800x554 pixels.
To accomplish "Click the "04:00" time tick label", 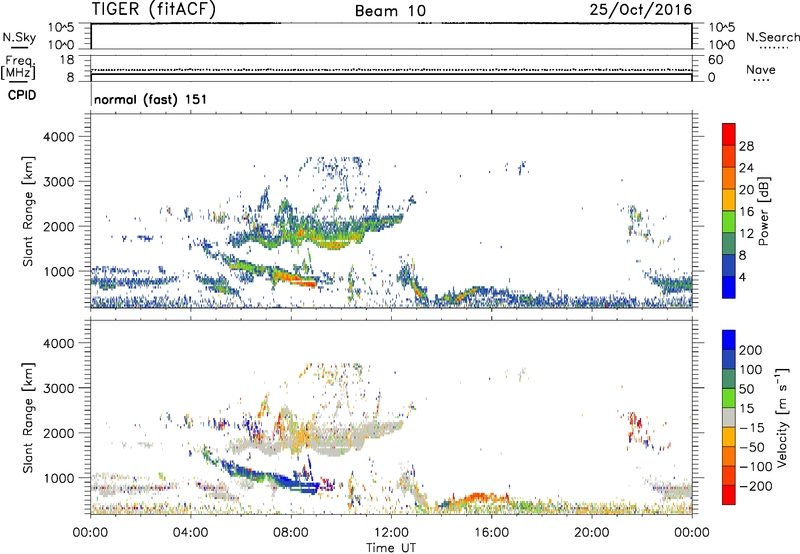I will tap(191, 533).
